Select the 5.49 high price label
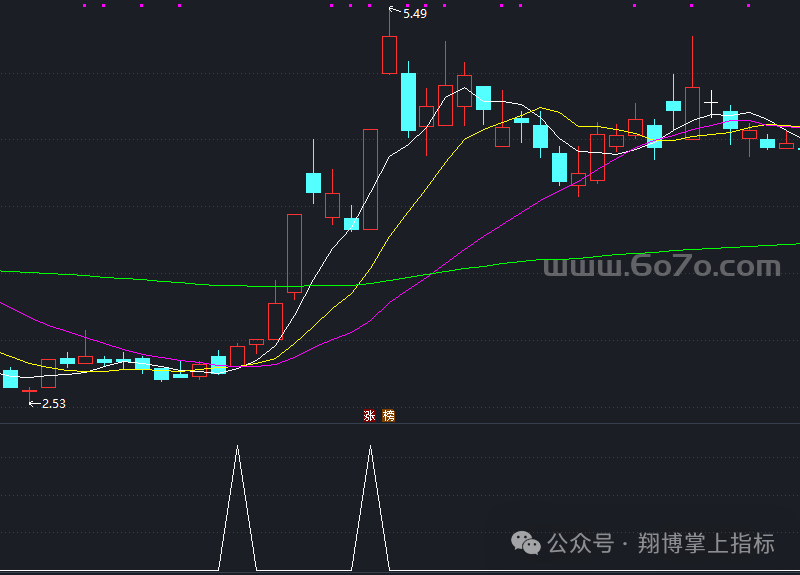 (415, 13)
